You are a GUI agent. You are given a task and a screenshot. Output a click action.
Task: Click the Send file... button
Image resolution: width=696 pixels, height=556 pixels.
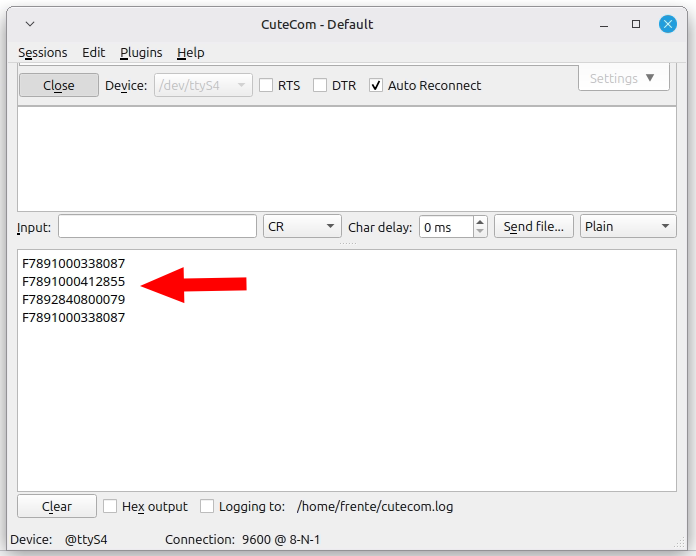(534, 226)
